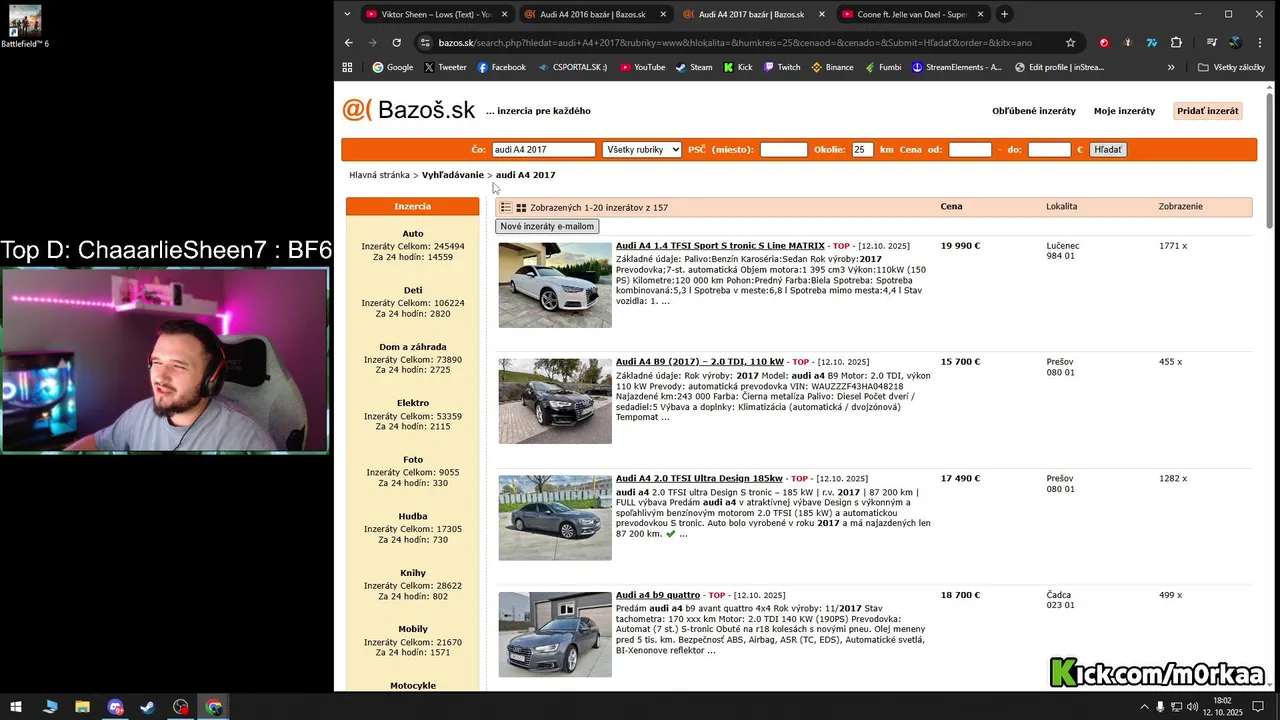Open the Všetky záložky bookmarks folder
The image size is (1280, 720).
(1231, 67)
